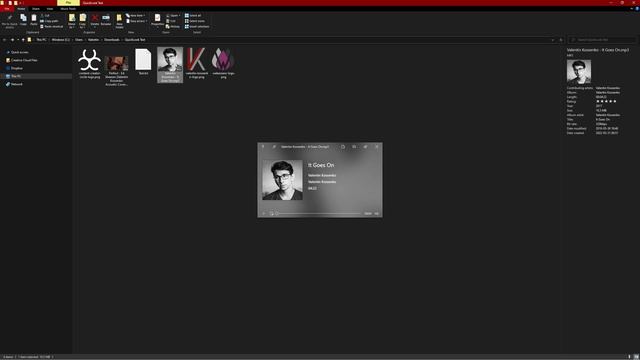Image resolution: width=640 pixels, height=360 pixels.
Task: Switch to the Home ribbon tab
Action: click(21, 9)
